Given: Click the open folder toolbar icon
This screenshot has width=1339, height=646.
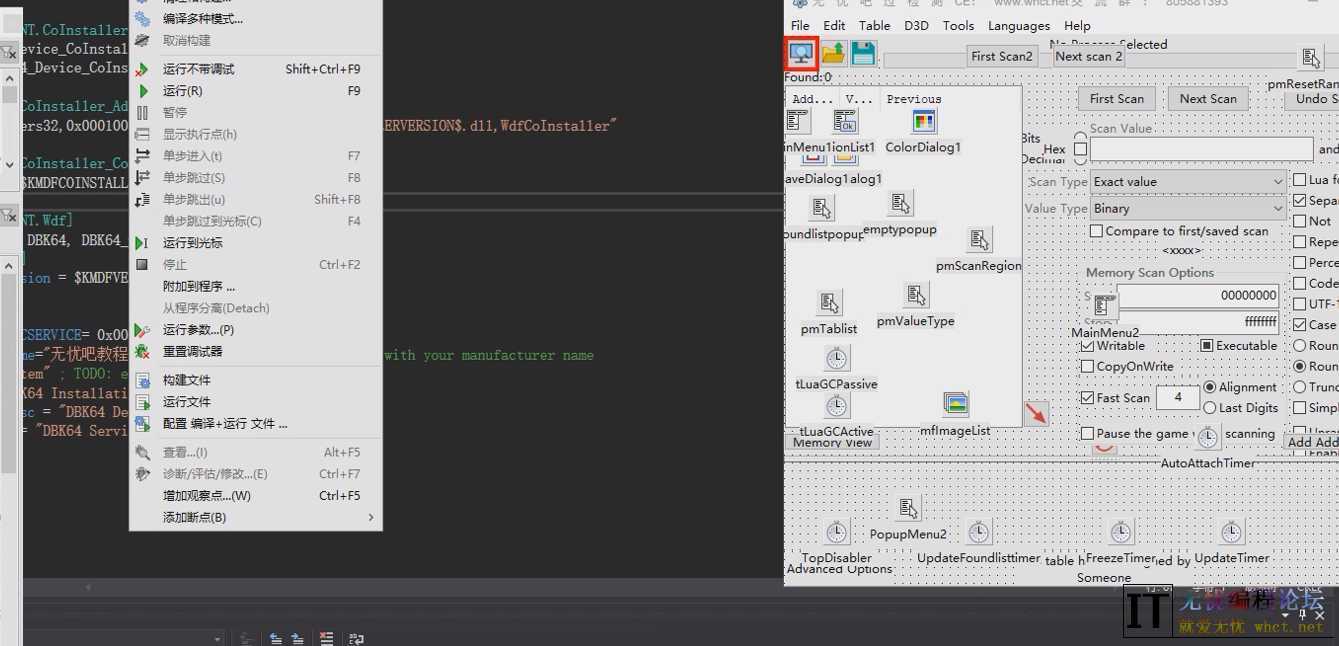Looking at the screenshot, I should [833, 54].
